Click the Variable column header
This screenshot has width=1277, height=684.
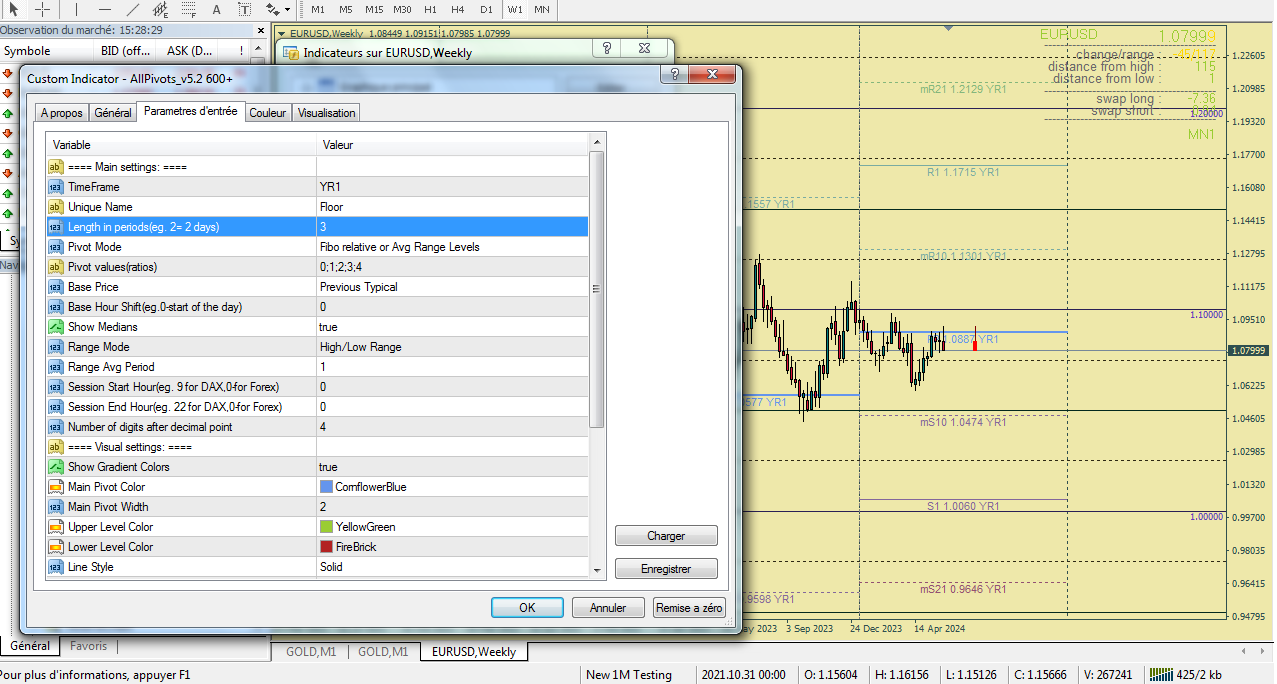click(x=181, y=145)
